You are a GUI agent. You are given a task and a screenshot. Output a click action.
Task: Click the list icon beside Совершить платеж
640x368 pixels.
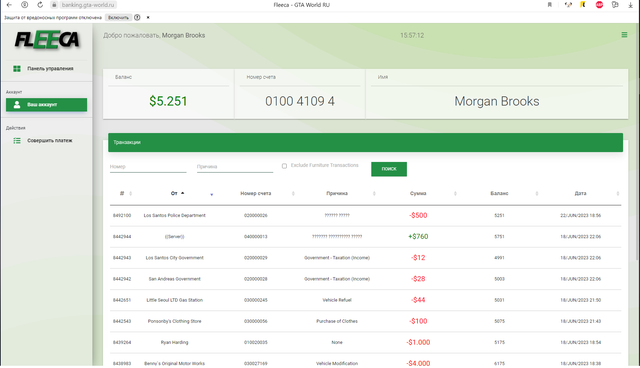[17, 140]
